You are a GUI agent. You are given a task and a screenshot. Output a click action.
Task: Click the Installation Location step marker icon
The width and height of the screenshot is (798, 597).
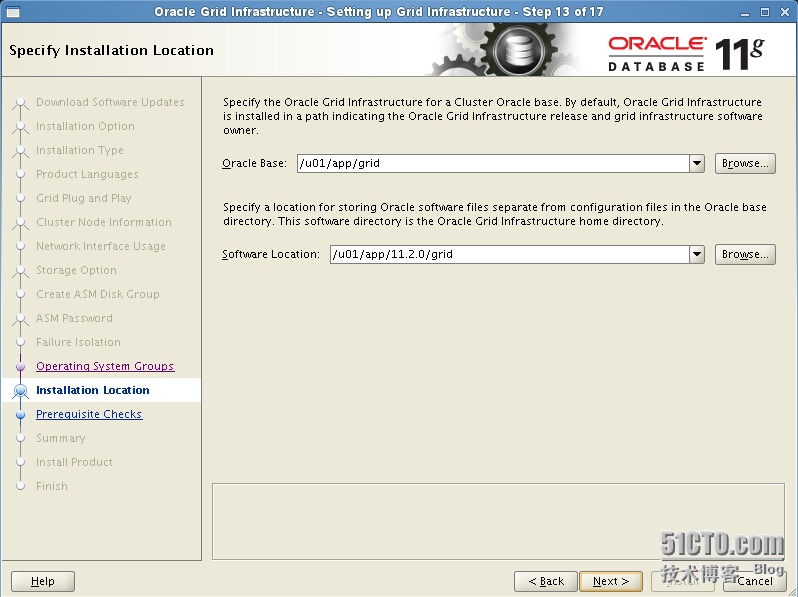[x=20, y=390]
